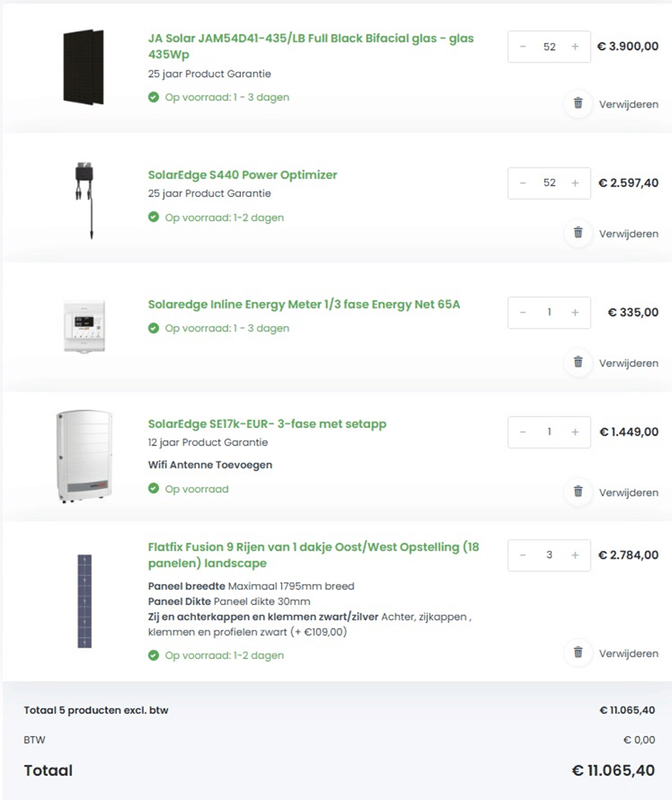Decrease S440 Power Optimizer quantity
The image size is (672, 800).
pos(523,183)
